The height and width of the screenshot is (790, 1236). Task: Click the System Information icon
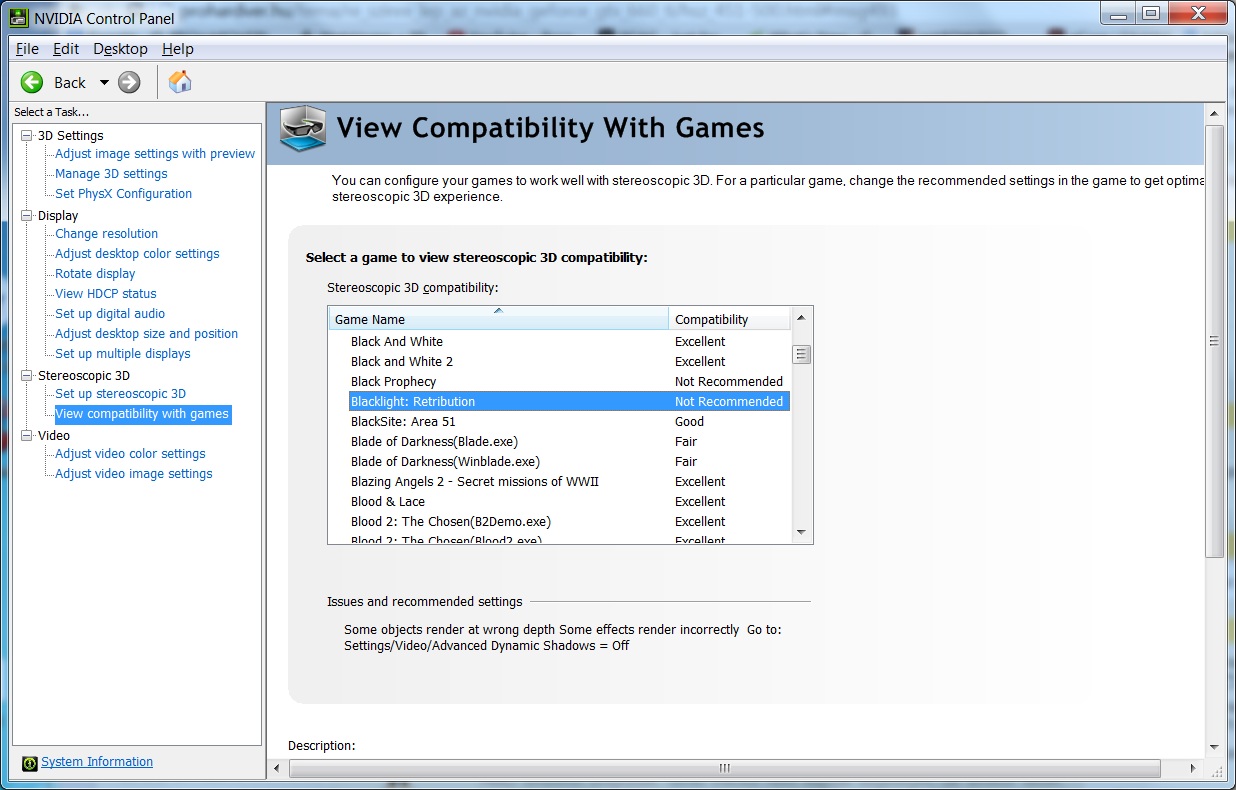(30, 762)
